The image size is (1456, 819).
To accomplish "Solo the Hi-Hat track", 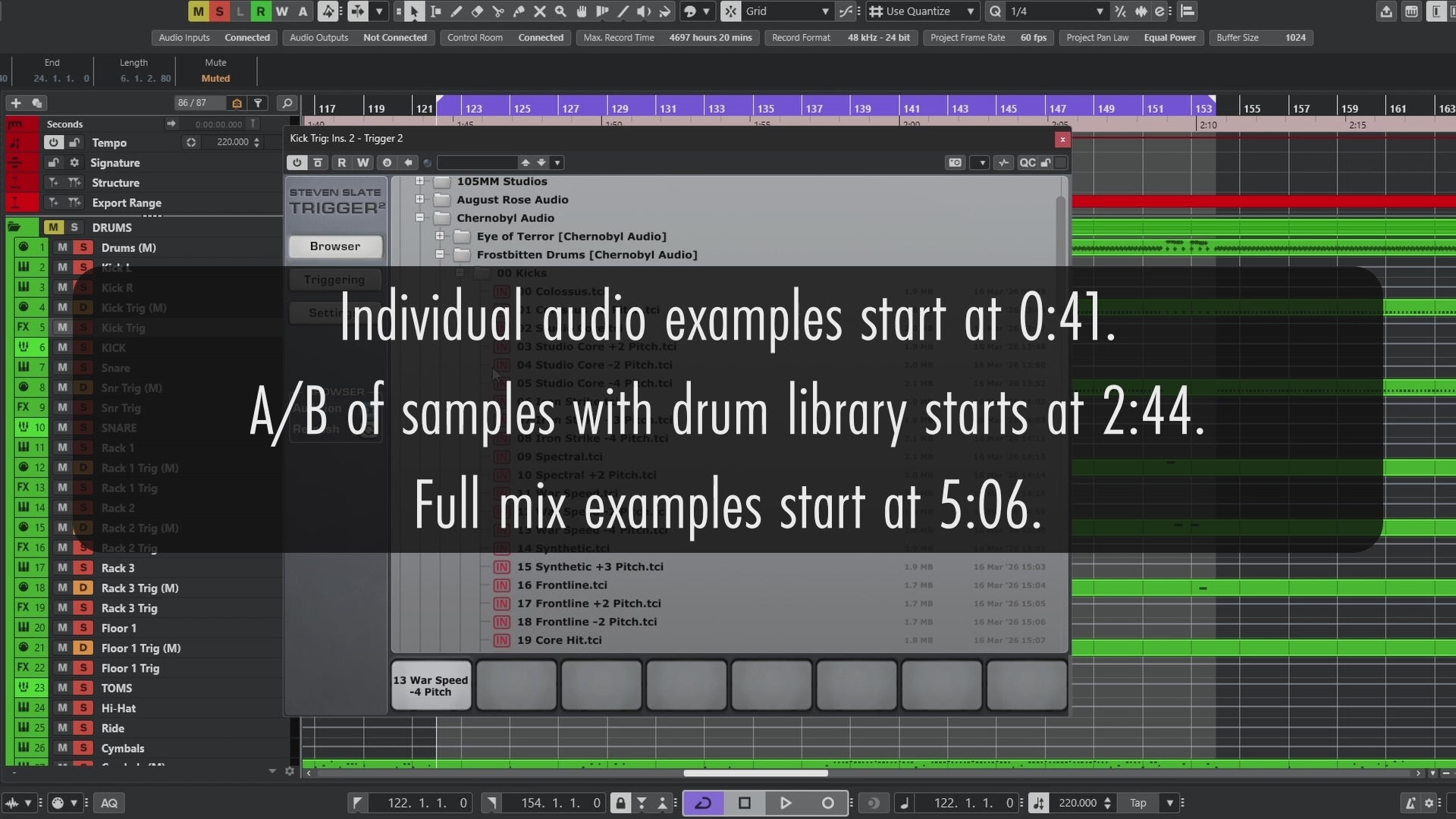I will [x=83, y=708].
